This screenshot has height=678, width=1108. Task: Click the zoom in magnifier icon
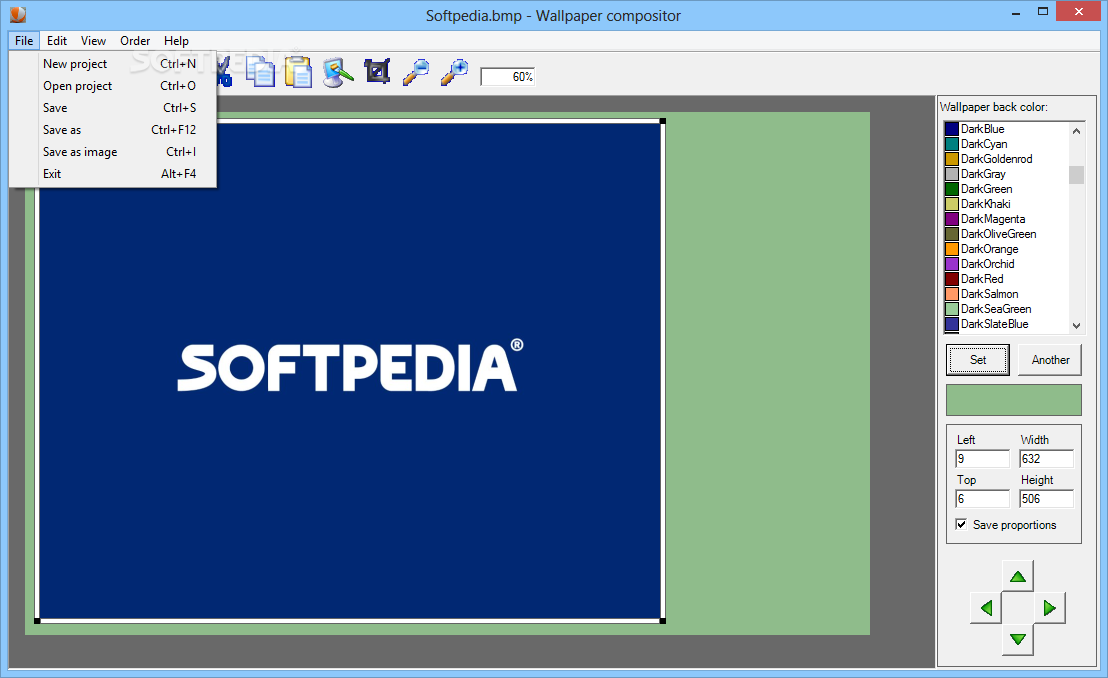coord(454,72)
